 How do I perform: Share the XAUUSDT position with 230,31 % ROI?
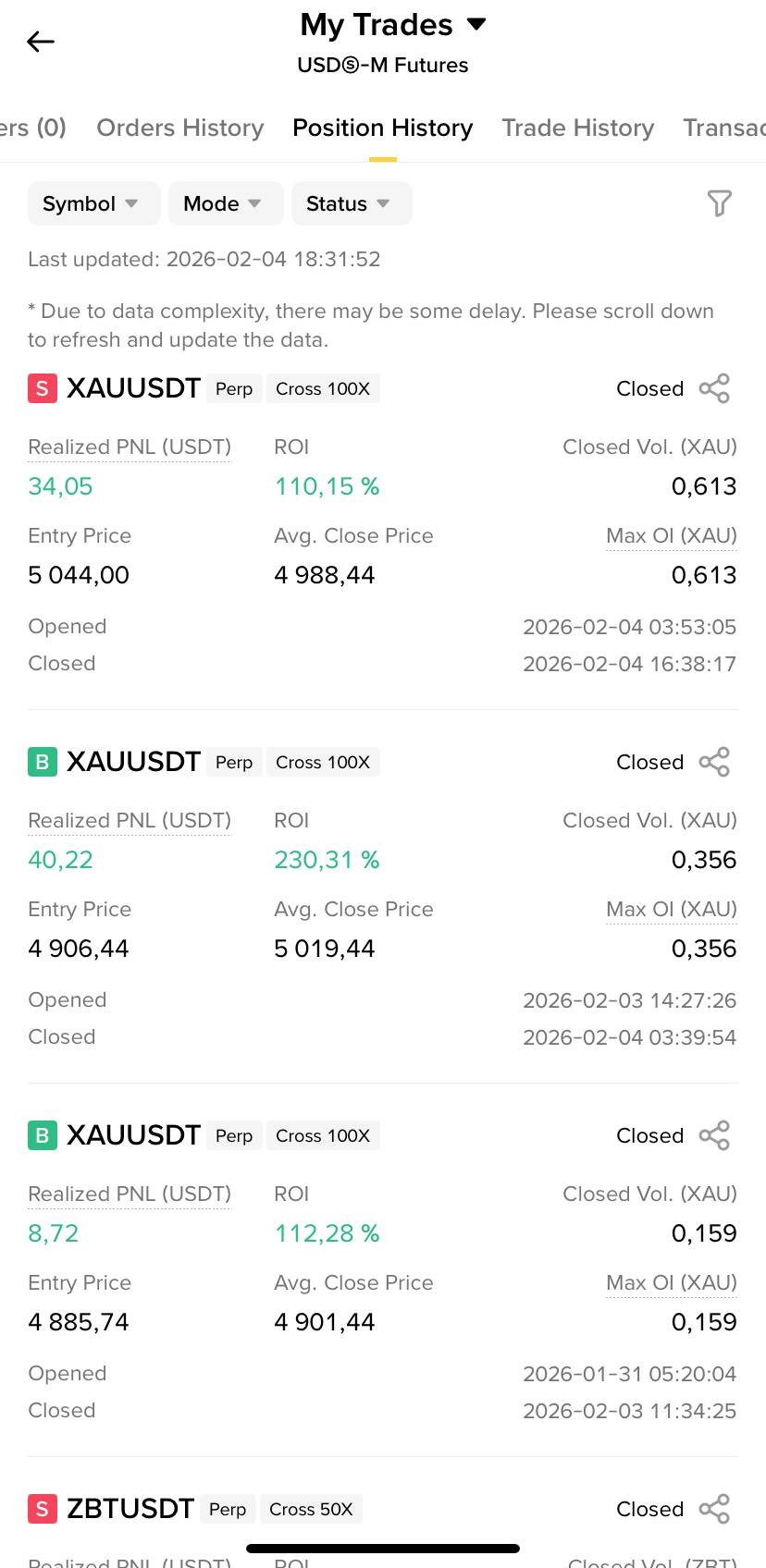(x=714, y=763)
